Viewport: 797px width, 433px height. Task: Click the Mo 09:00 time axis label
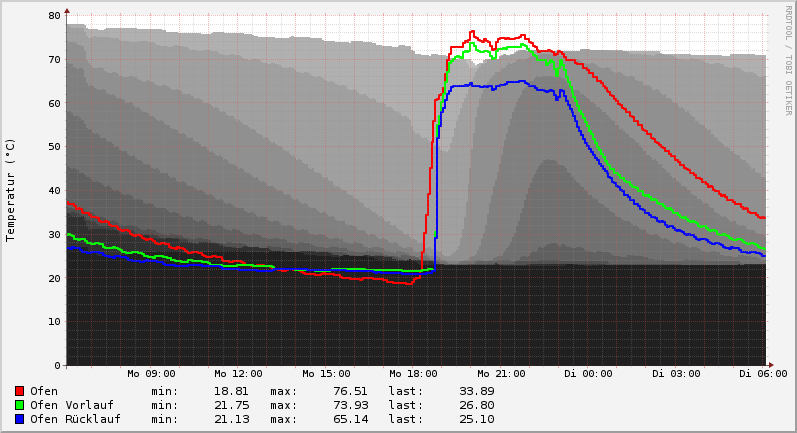click(x=151, y=374)
